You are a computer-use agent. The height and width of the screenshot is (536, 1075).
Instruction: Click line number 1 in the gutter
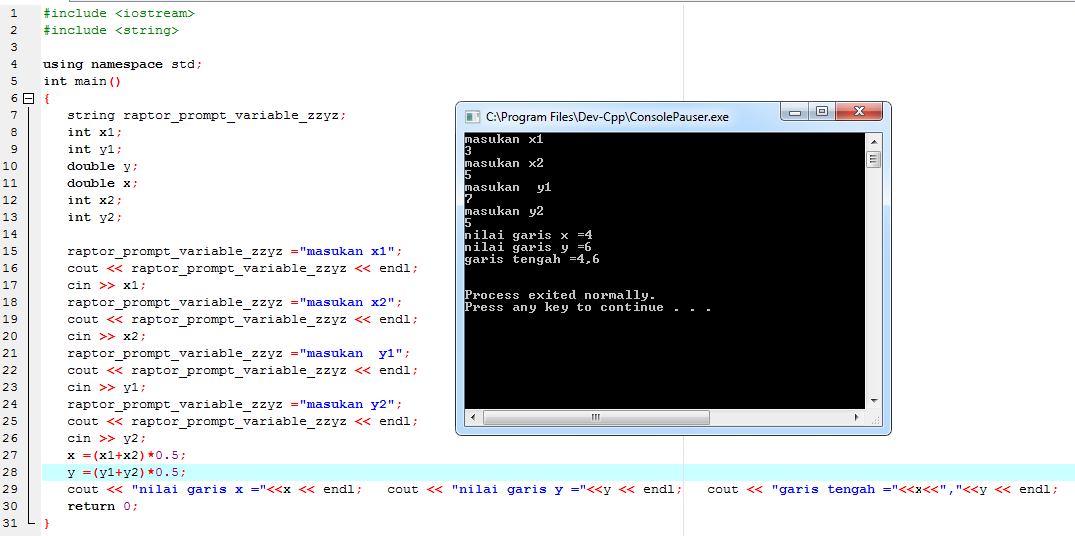tap(14, 13)
